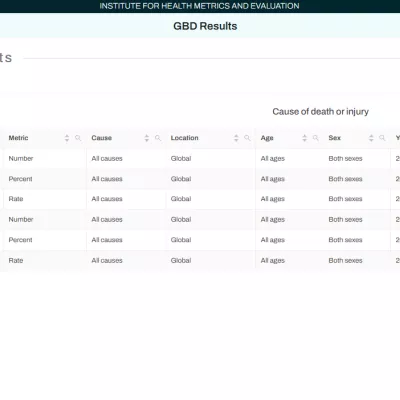Open the search filter for the Age column
Screen dimensions: 400x400
[x=316, y=138]
